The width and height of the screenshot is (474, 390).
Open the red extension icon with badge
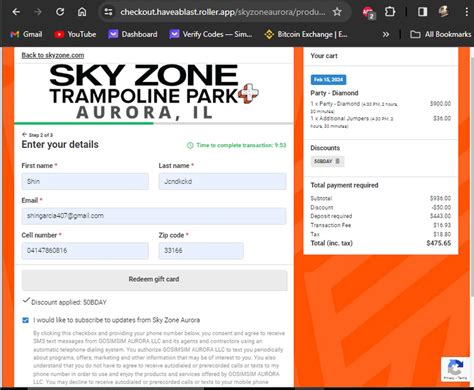[369, 13]
